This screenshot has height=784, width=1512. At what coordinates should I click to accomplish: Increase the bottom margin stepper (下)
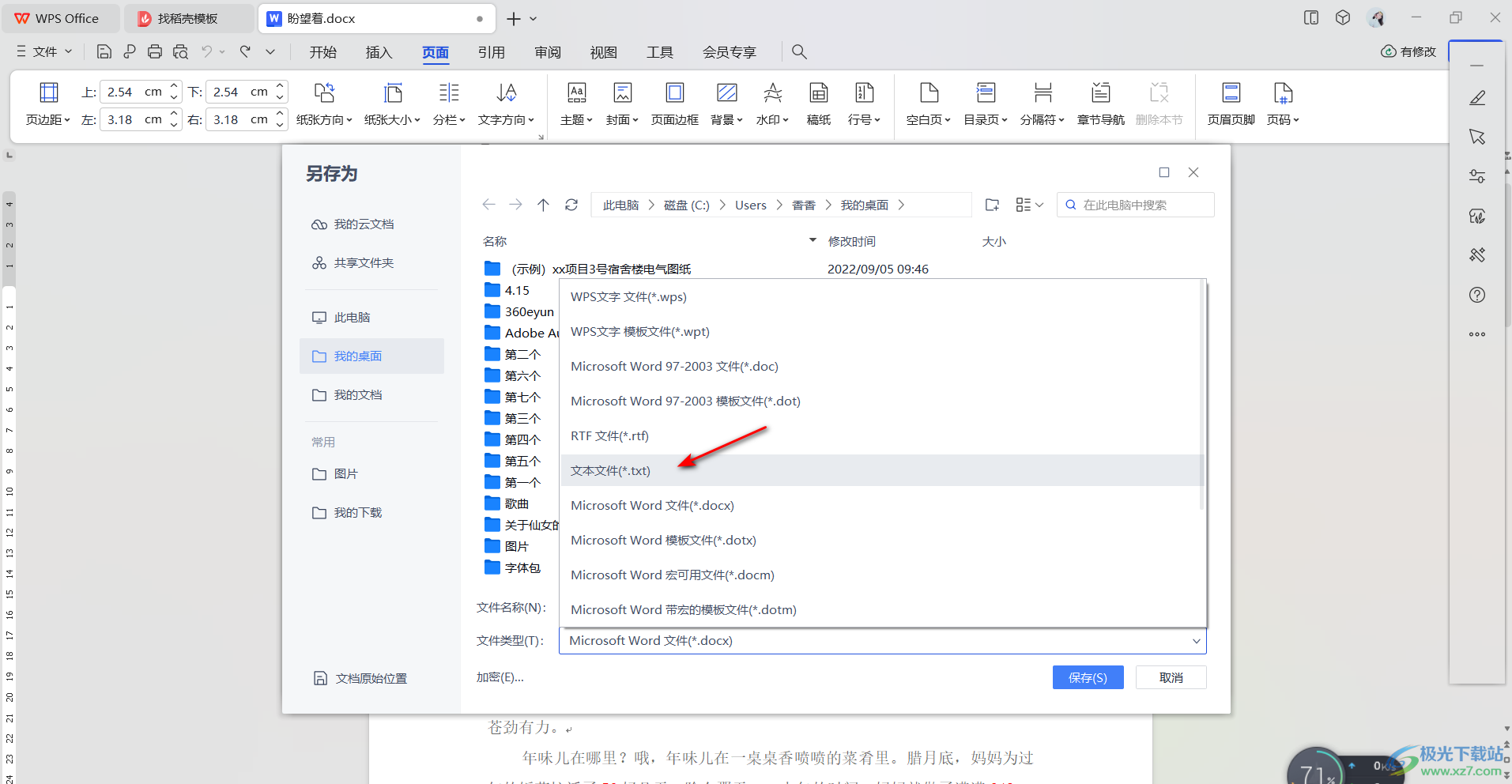pyautogui.click(x=280, y=86)
